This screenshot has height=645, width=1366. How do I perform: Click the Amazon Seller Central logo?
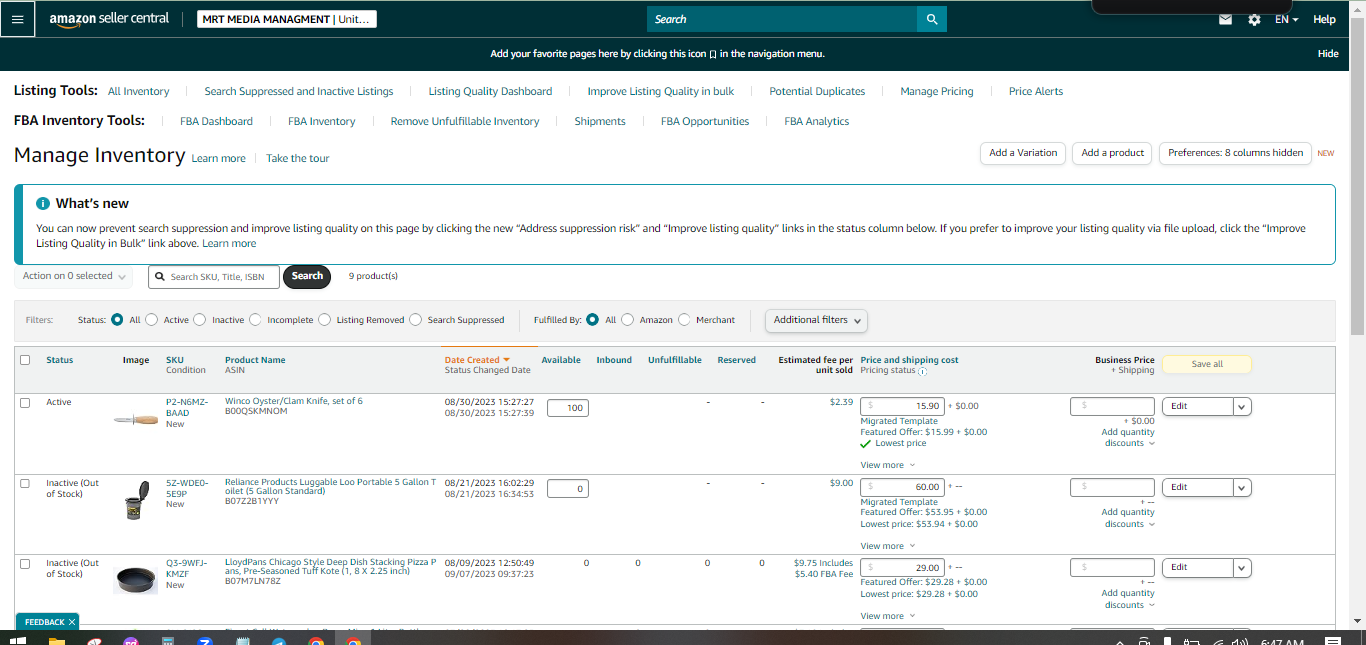tap(109, 19)
